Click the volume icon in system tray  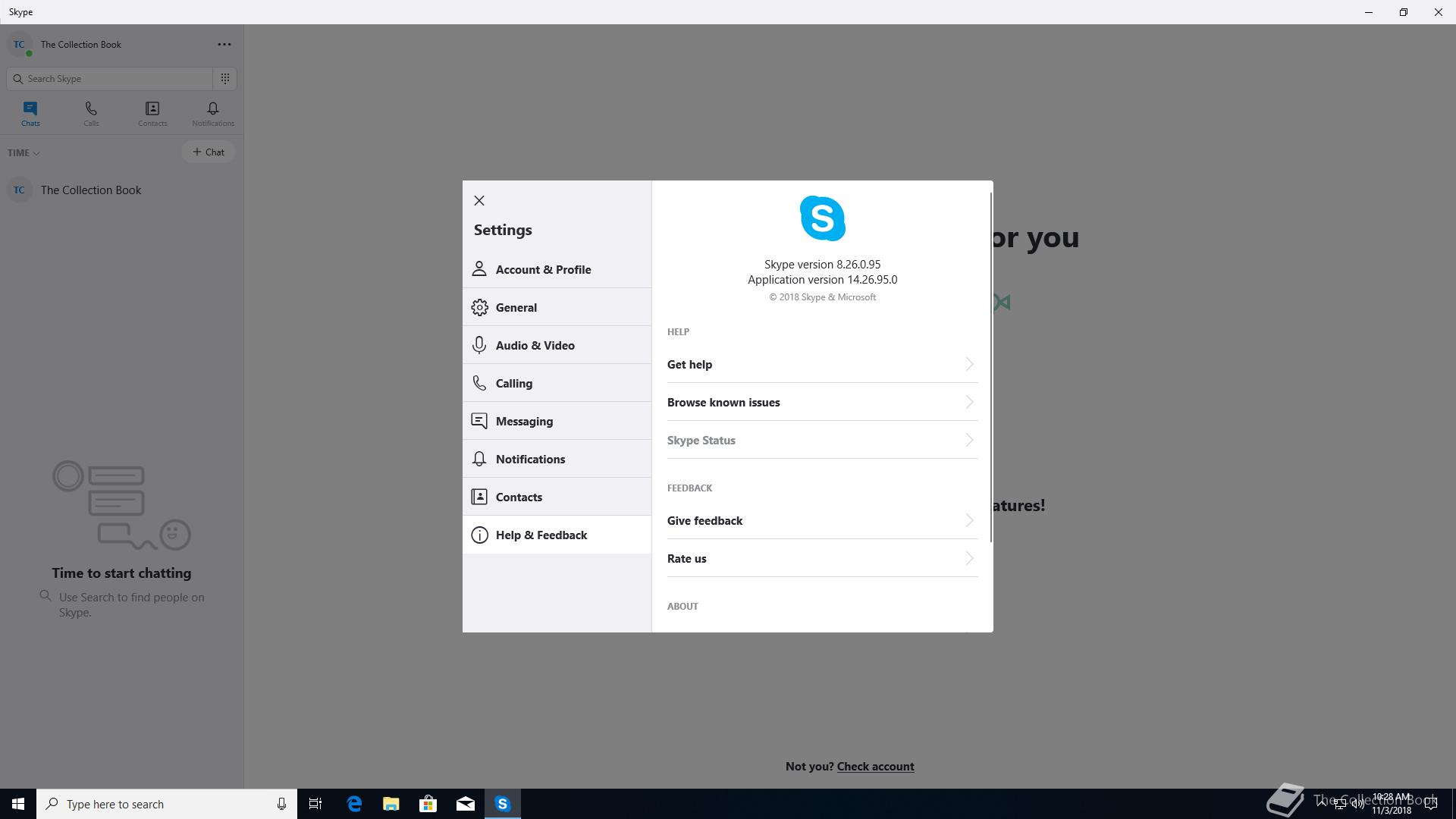pos(1357,804)
